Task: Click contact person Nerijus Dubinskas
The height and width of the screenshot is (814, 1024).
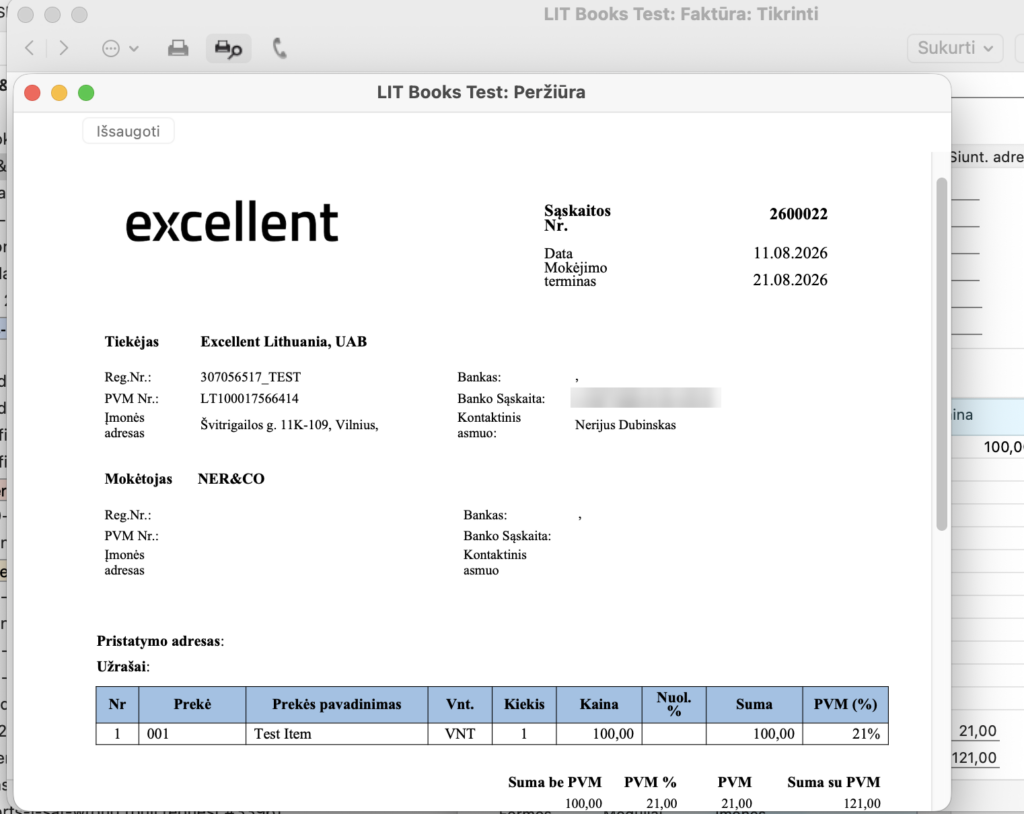Action: pyautogui.click(x=626, y=425)
